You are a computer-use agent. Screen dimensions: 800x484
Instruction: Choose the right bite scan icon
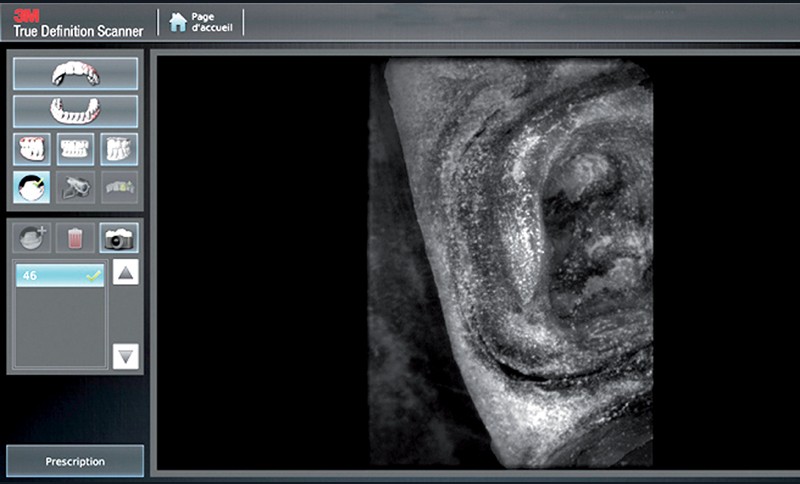click(119, 149)
